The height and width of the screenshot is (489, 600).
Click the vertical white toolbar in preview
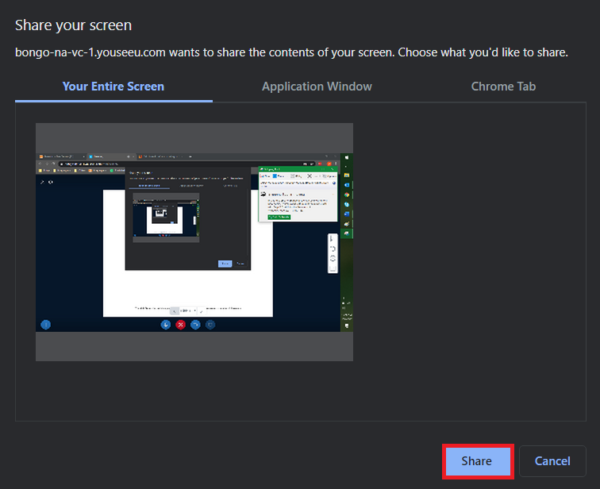point(333,252)
